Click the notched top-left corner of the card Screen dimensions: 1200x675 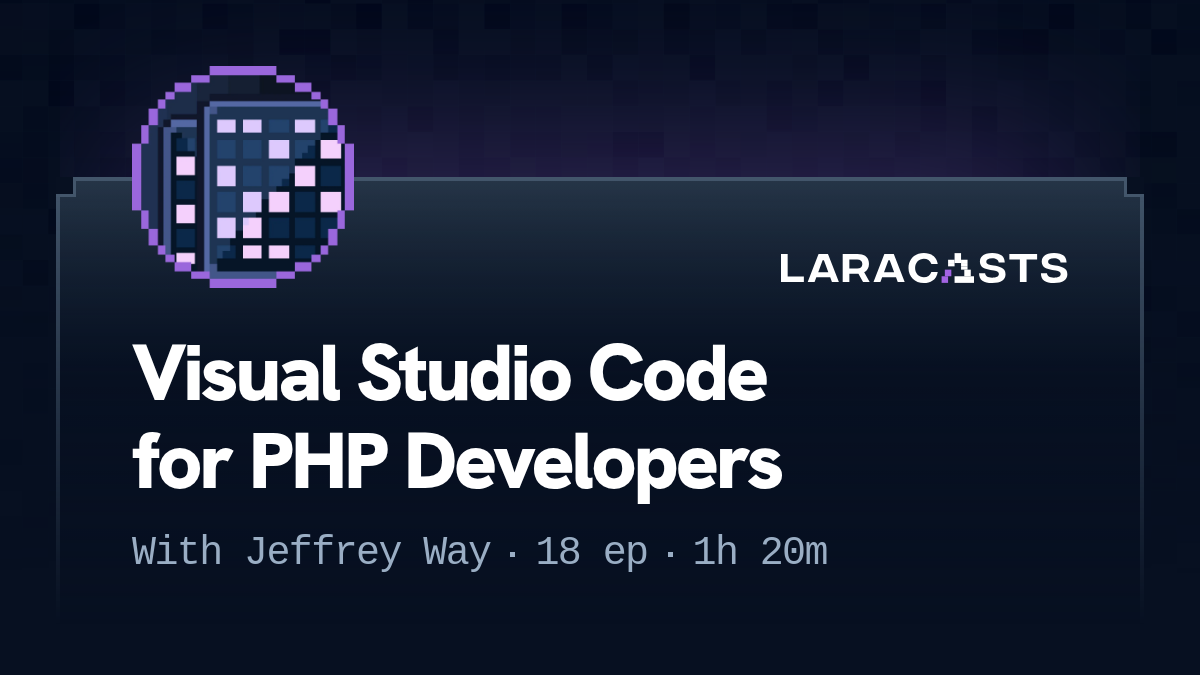[67, 188]
